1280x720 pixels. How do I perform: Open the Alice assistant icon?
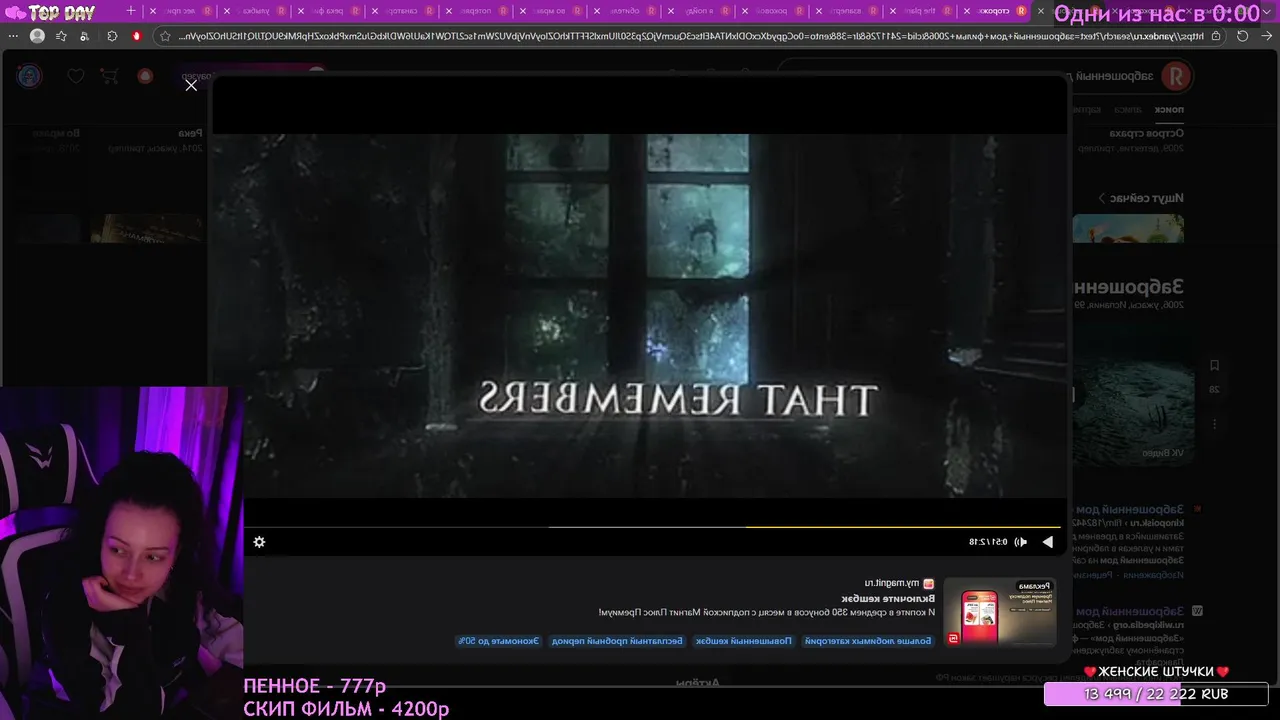tap(145, 76)
